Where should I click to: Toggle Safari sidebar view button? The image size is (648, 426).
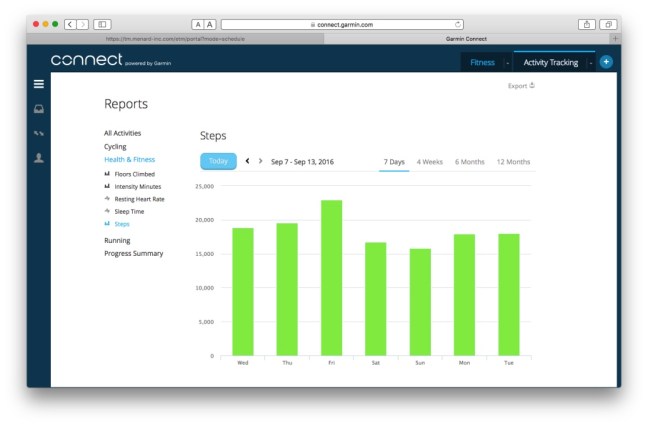click(x=102, y=23)
